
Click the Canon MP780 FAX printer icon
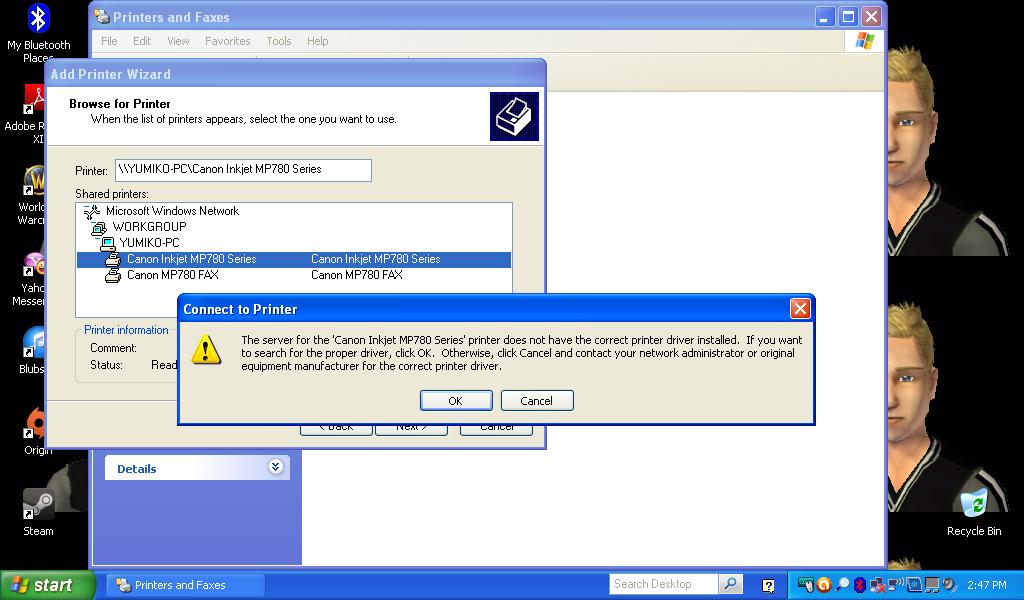113,276
